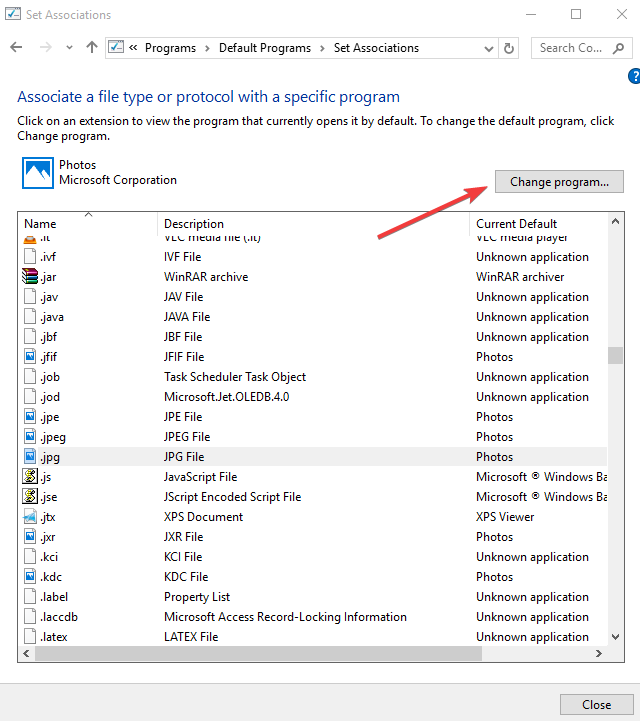Click Default Programs in the breadcrumb
640x721 pixels.
click(267, 48)
